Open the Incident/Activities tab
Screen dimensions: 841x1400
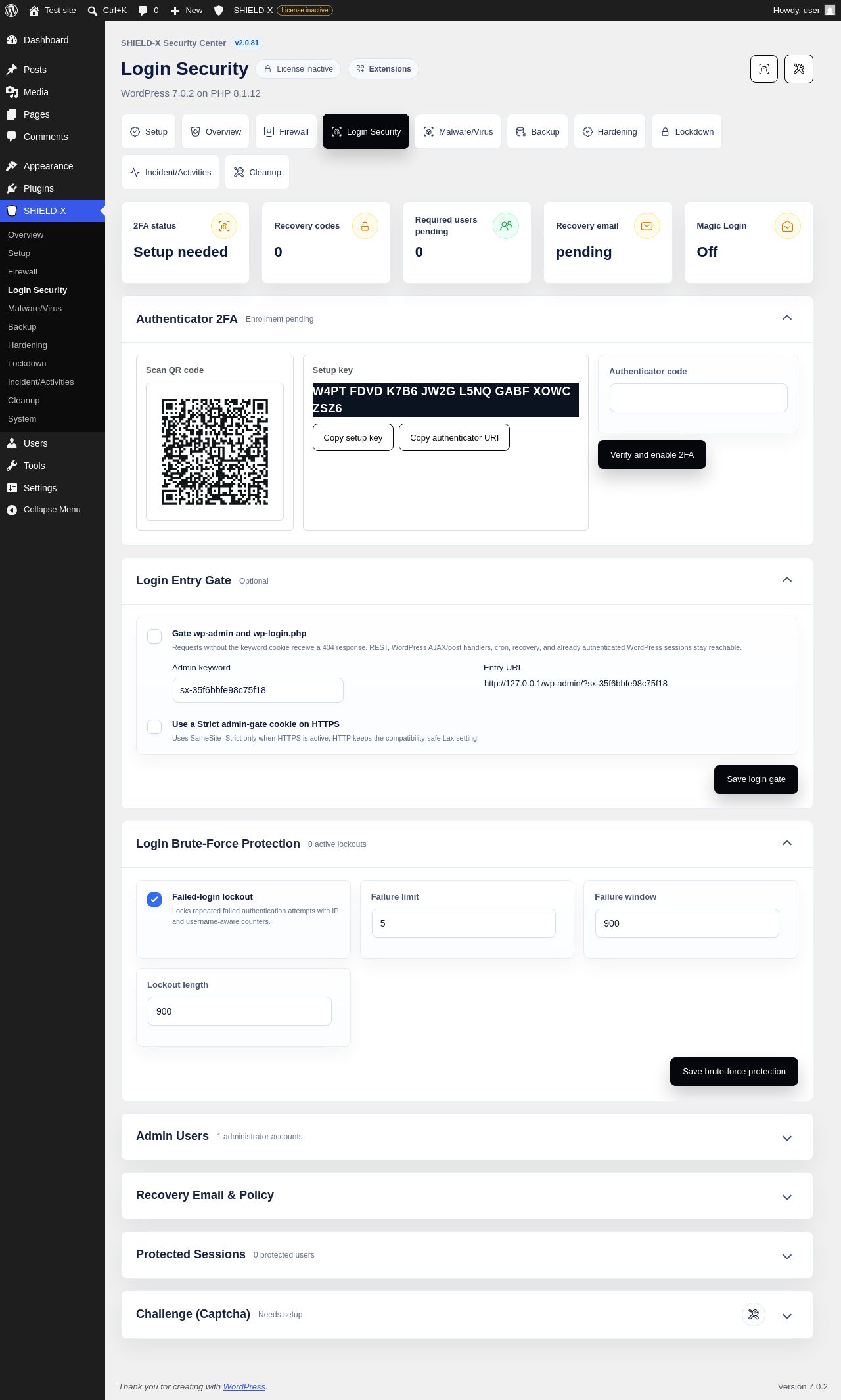click(x=170, y=172)
